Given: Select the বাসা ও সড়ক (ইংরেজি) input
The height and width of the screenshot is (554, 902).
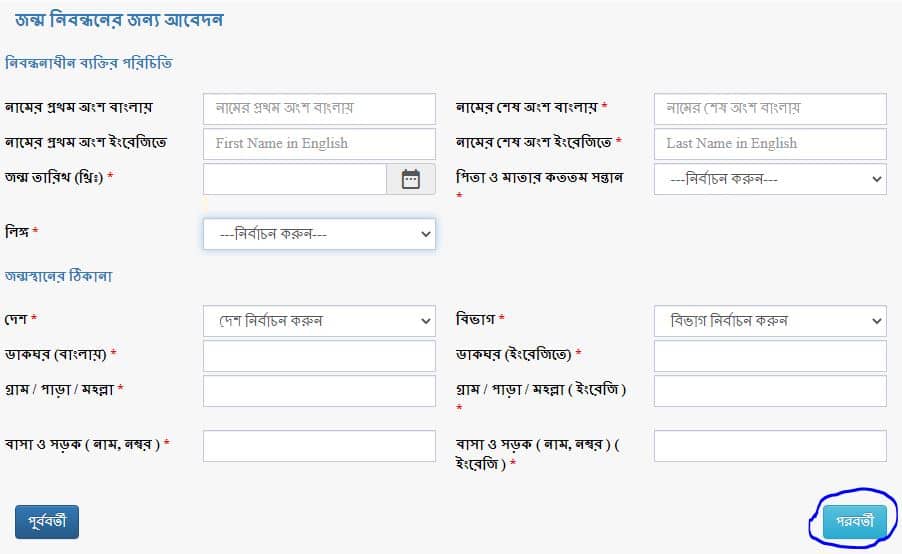Looking at the screenshot, I should [x=770, y=446].
